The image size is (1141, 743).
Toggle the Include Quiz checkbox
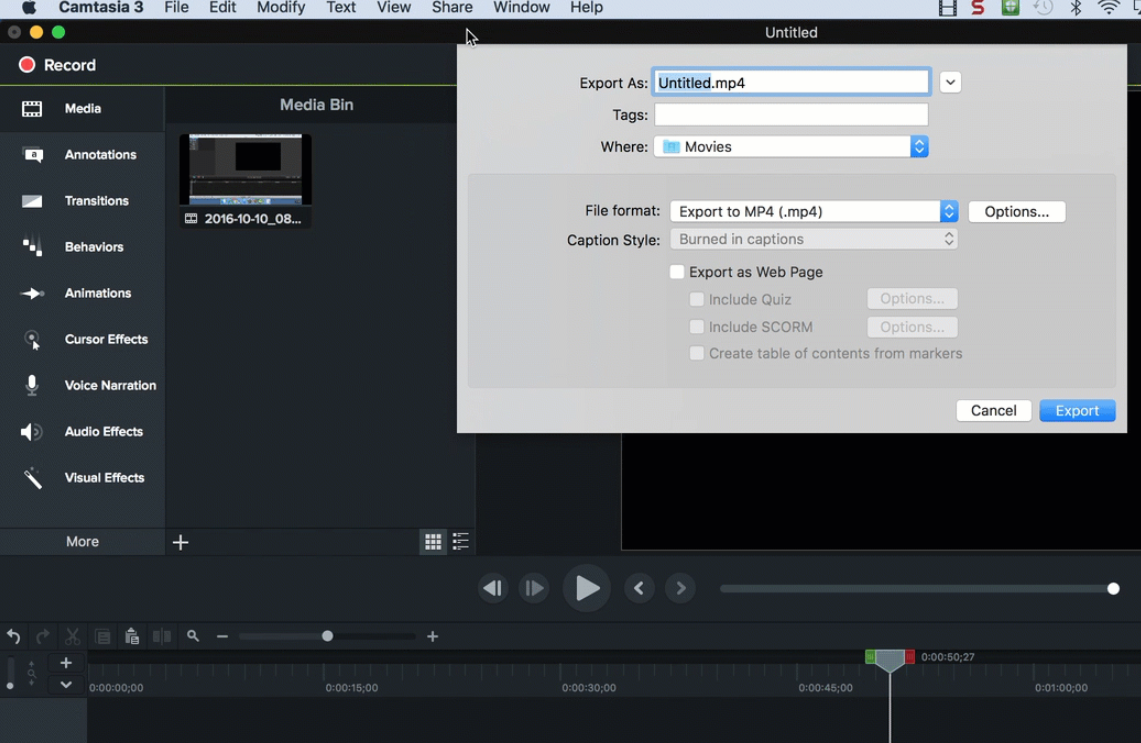(696, 299)
